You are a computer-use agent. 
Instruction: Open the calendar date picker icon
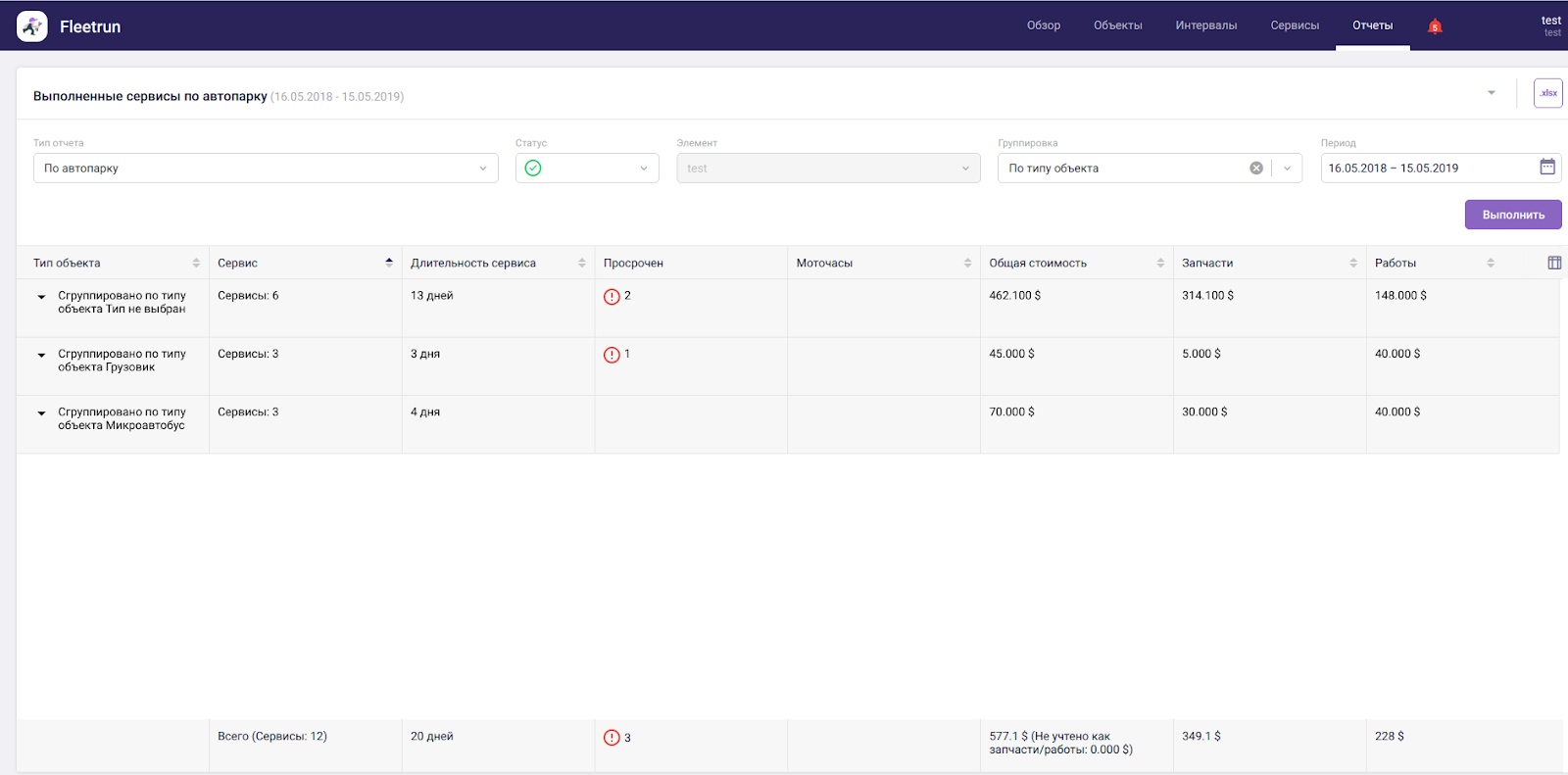[1547, 168]
